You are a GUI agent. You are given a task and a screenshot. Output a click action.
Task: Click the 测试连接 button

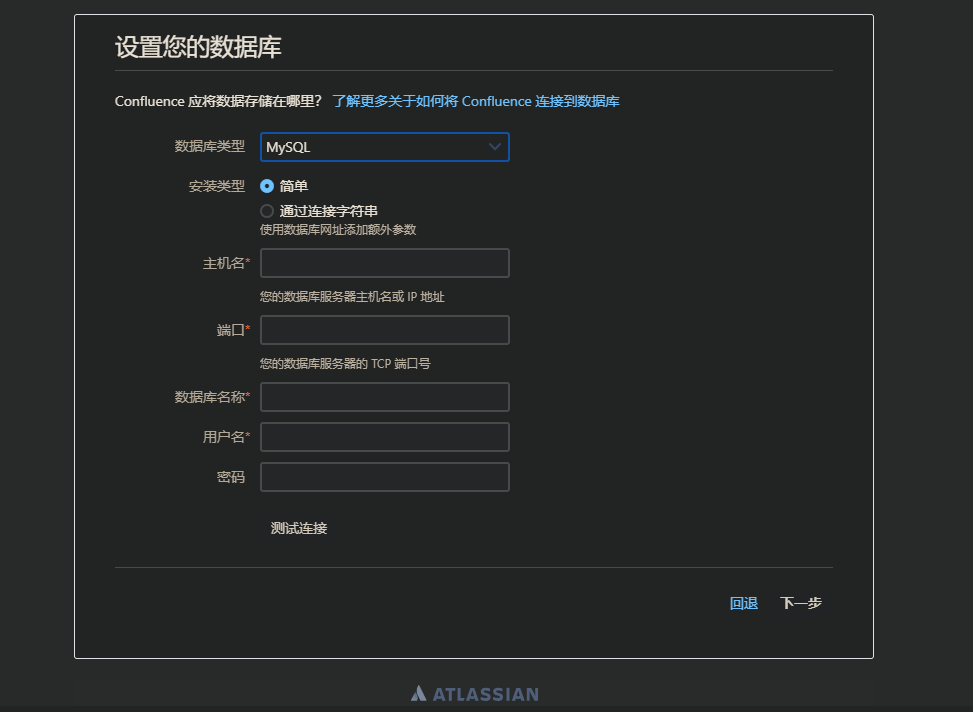pyautogui.click(x=299, y=528)
